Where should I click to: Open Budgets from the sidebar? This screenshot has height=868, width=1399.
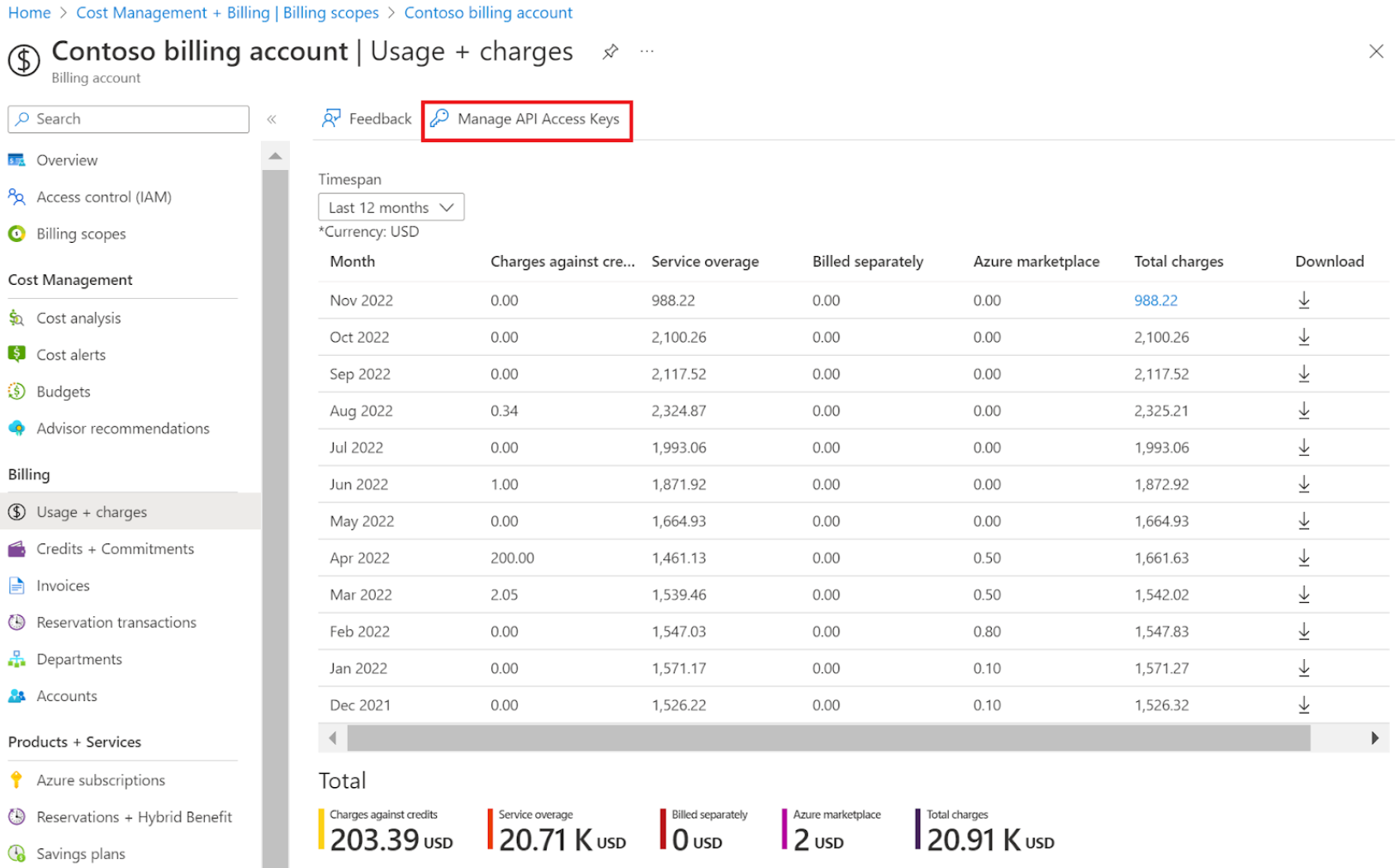pos(64,391)
